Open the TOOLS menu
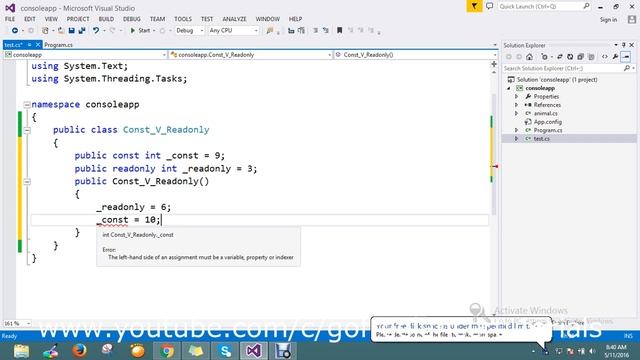 pyautogui.click(x=183, y=19)
